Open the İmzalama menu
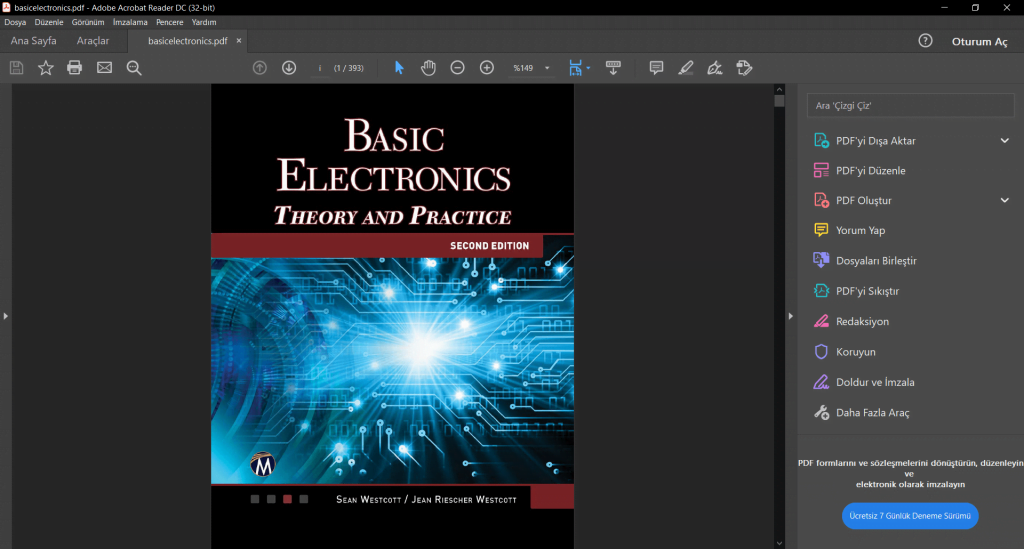Screen dimensions: 1024x549 point(130,22)
